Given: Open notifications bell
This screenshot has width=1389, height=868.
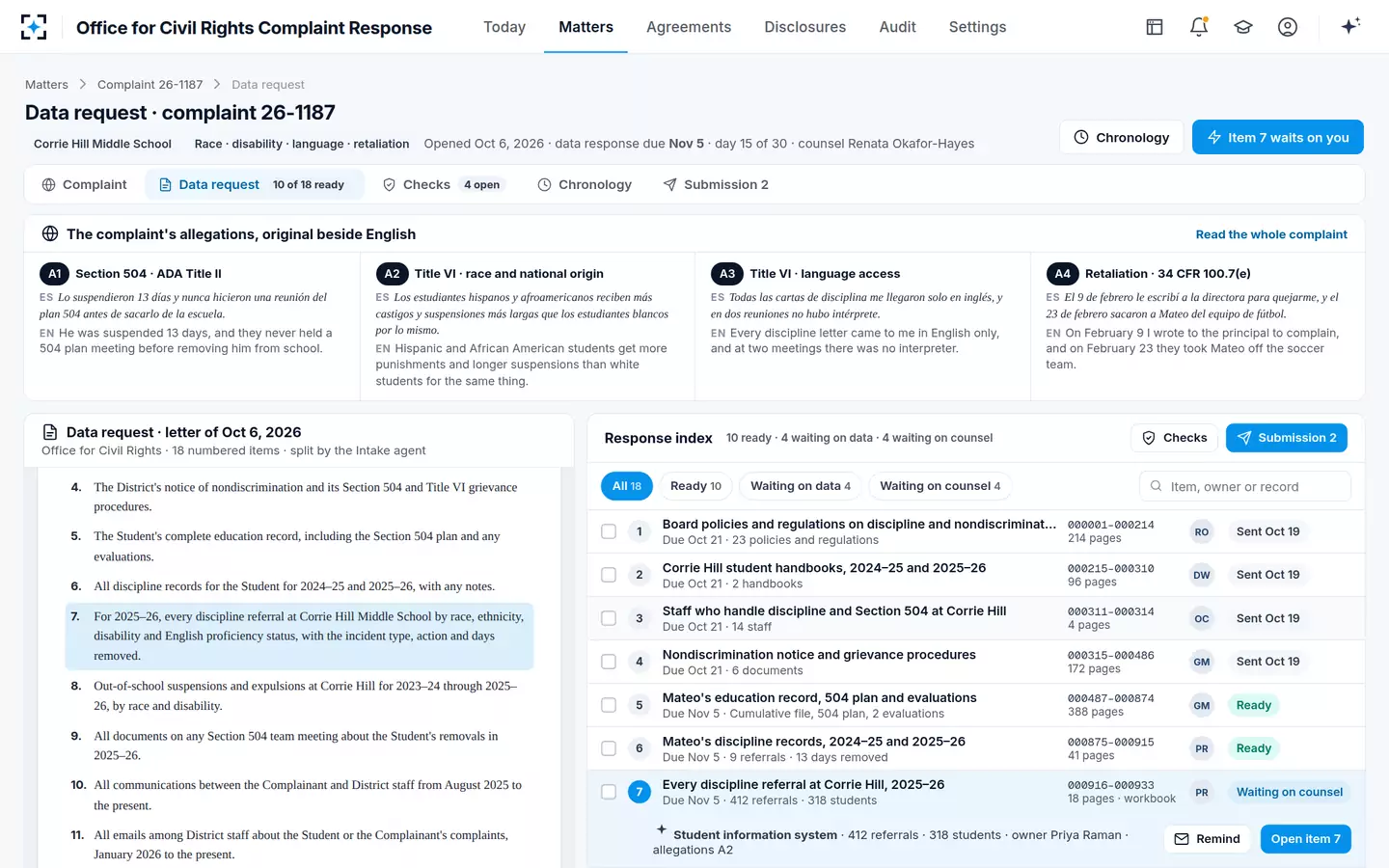Looking at the screenshot, I should tap(1199, 27).
